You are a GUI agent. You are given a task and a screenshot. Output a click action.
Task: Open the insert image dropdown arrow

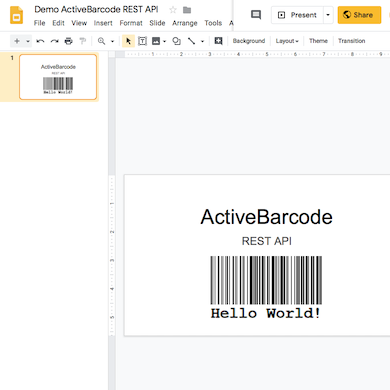[x=164, y=41]
